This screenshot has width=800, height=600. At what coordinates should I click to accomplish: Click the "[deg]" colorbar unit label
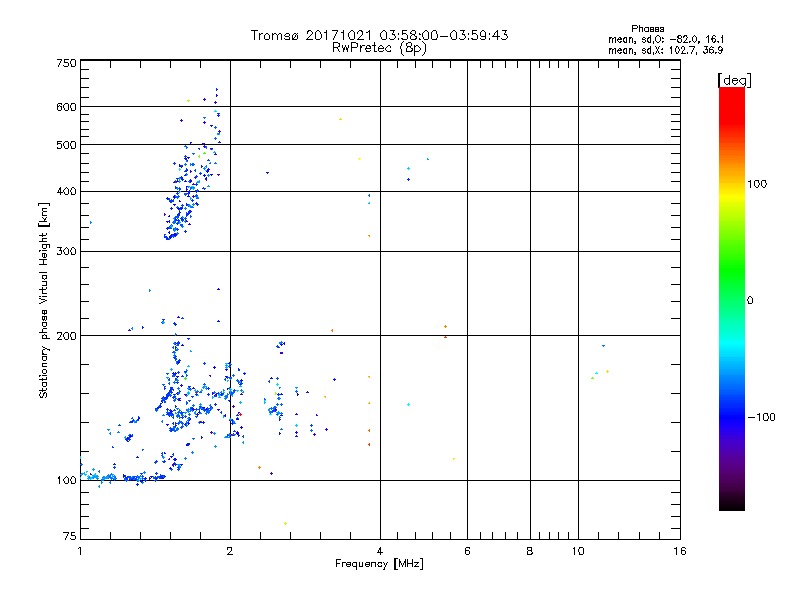pyautogui.click(x=734, y=81)
